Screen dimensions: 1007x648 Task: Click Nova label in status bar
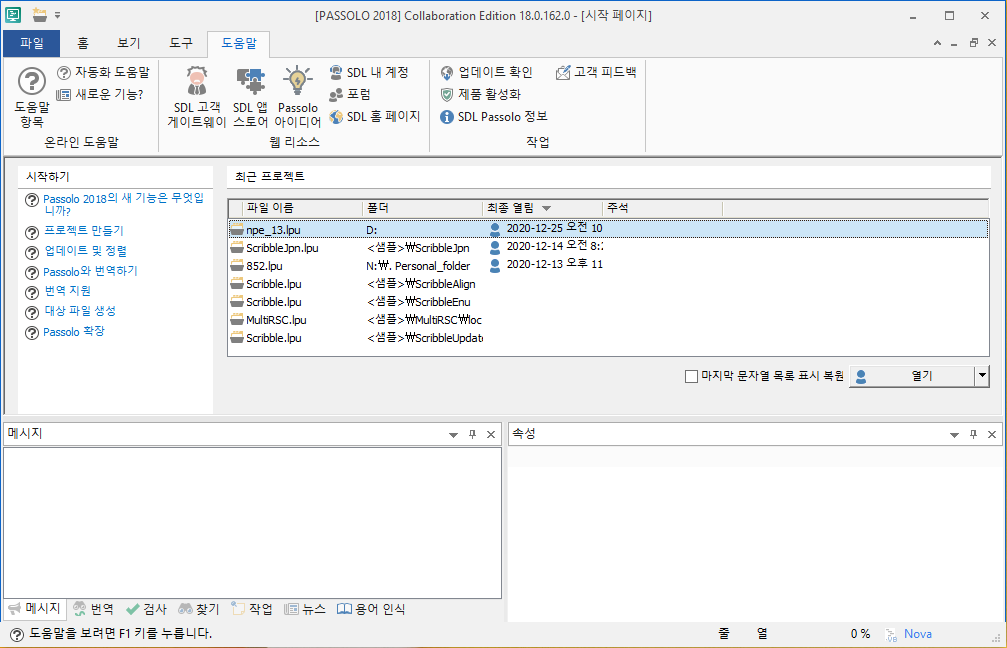[918, 634]
